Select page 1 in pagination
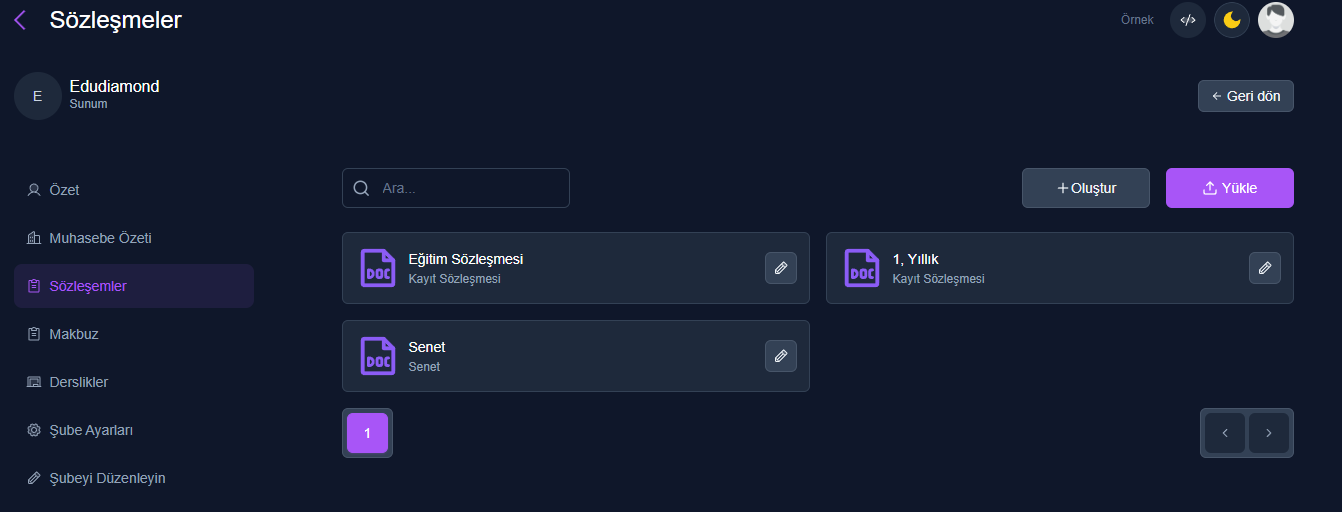The height and width of the screenshot is (512, 1342). (x=367, y=433)
